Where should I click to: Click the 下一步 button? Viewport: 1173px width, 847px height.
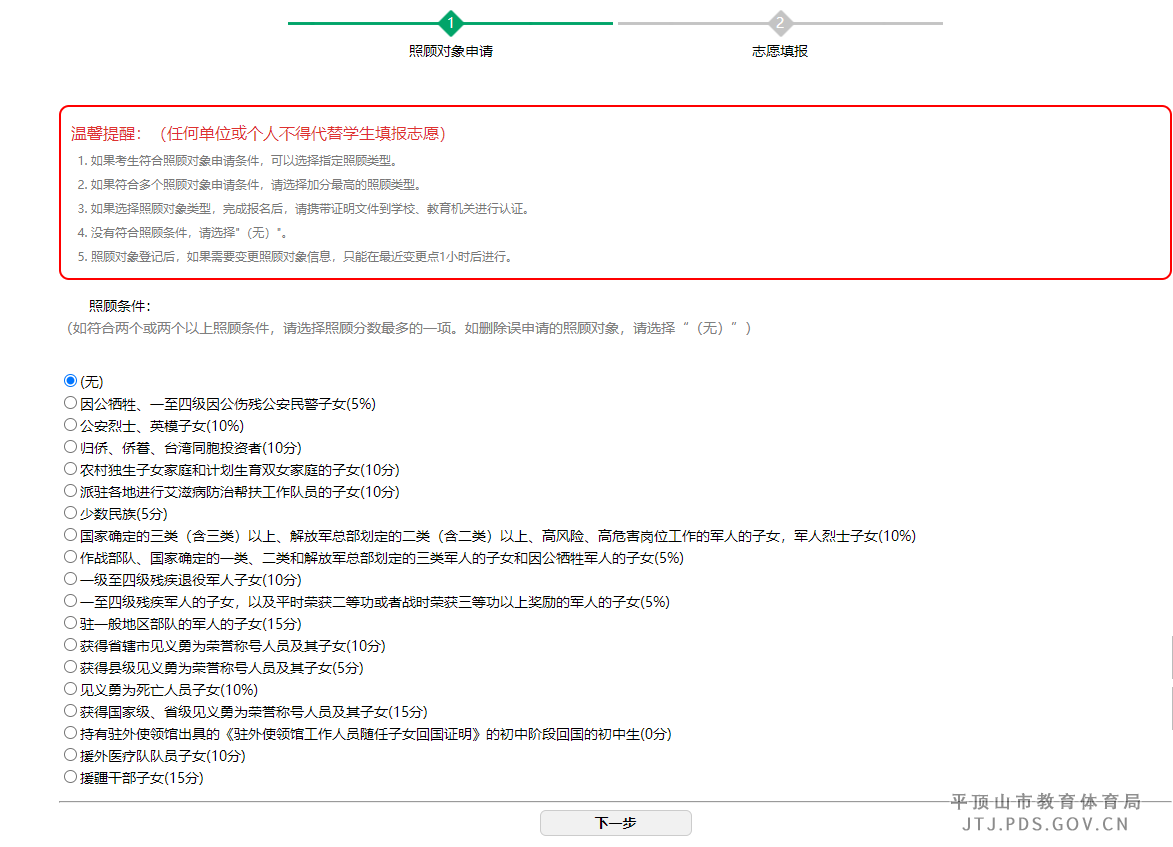coord(615,822)
